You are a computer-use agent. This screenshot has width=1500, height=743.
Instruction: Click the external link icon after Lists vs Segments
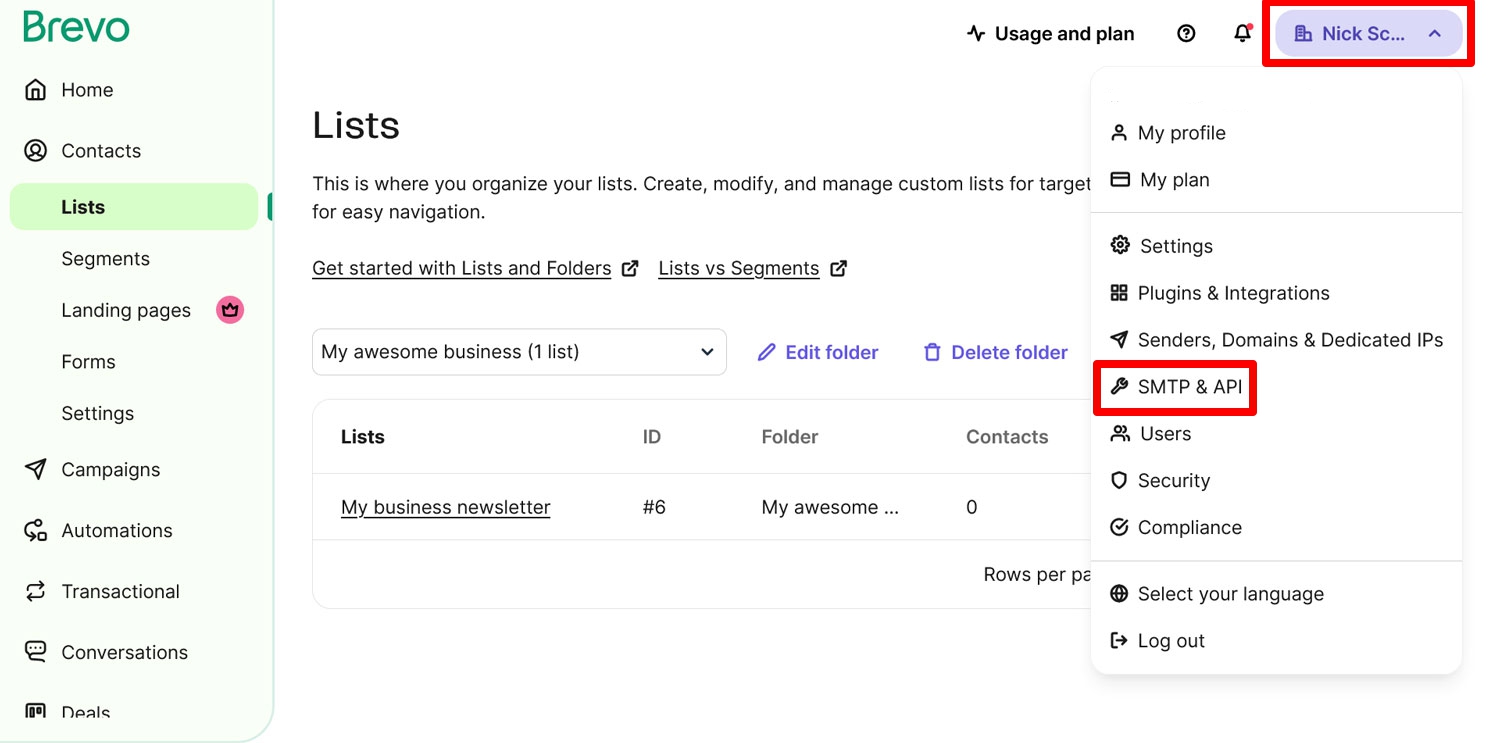(839, 268)
